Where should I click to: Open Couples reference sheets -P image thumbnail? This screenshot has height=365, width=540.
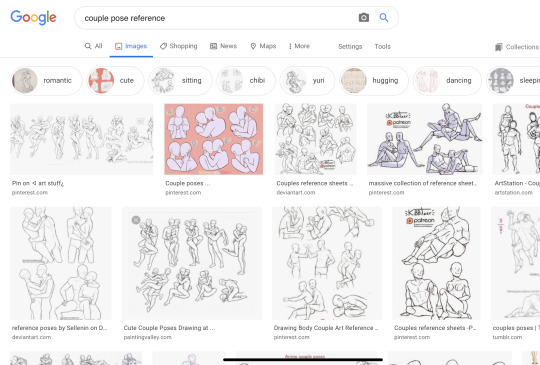pos(436,263)
